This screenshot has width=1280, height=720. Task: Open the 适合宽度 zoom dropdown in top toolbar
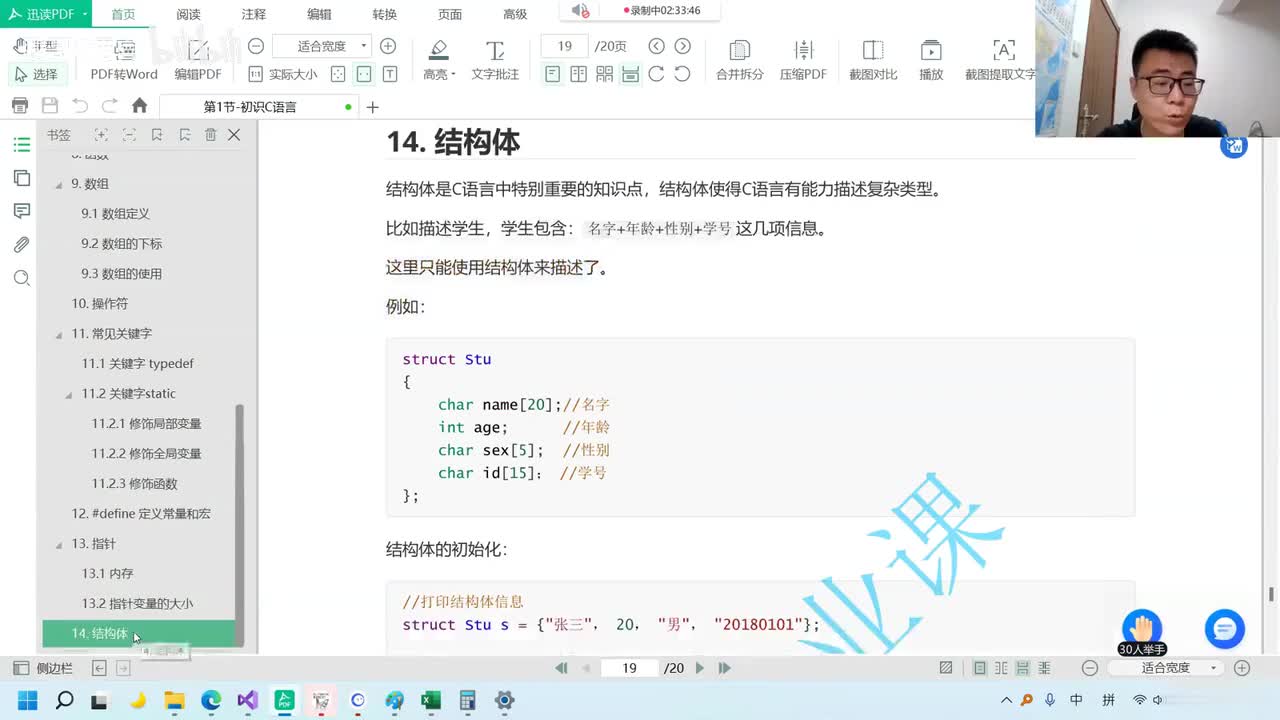pos(321,46)
